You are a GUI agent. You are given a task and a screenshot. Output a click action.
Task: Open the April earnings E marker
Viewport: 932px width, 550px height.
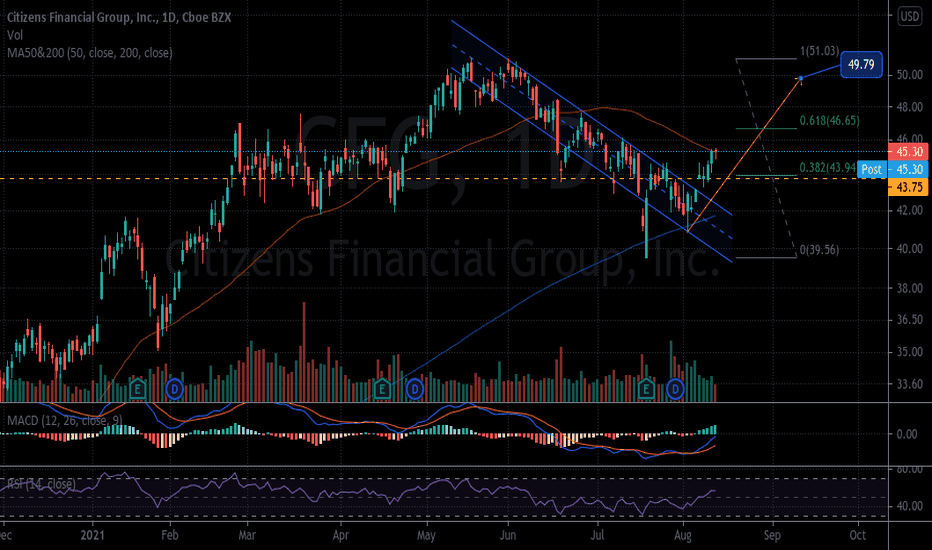(x=382, y=389)
